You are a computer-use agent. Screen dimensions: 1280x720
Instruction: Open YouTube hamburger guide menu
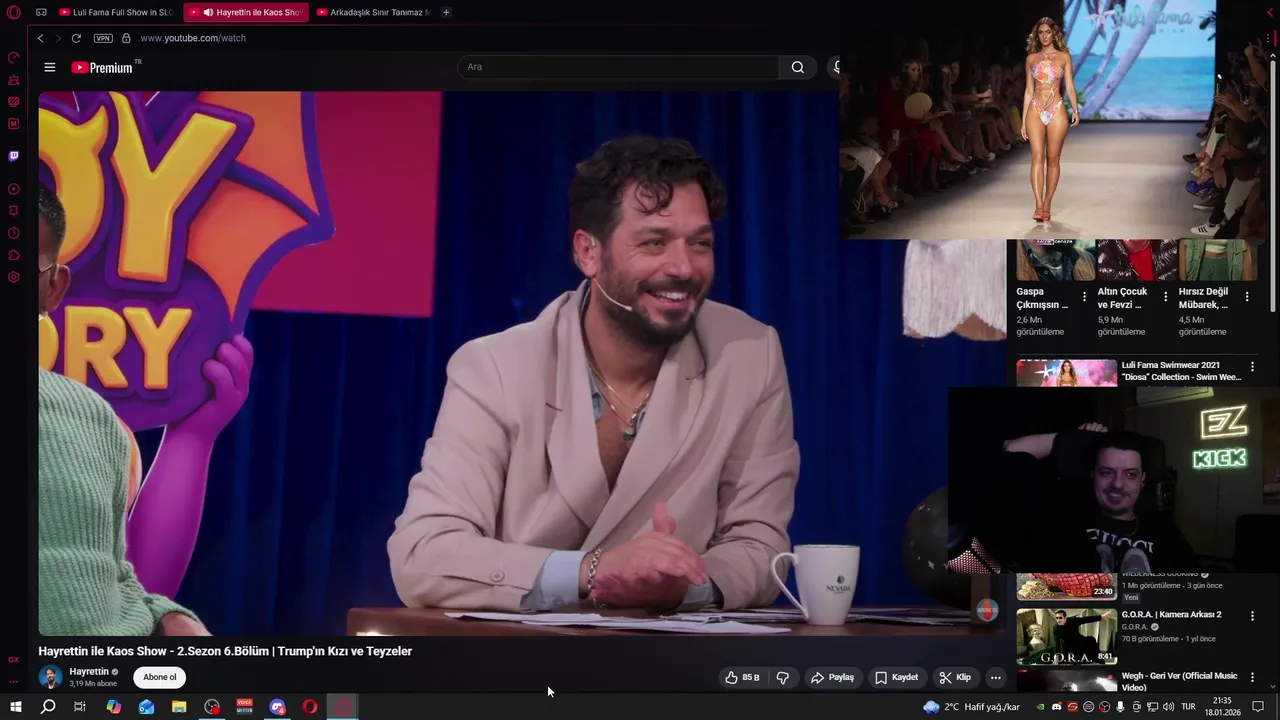pyautogui.click(x=50, y=67)
